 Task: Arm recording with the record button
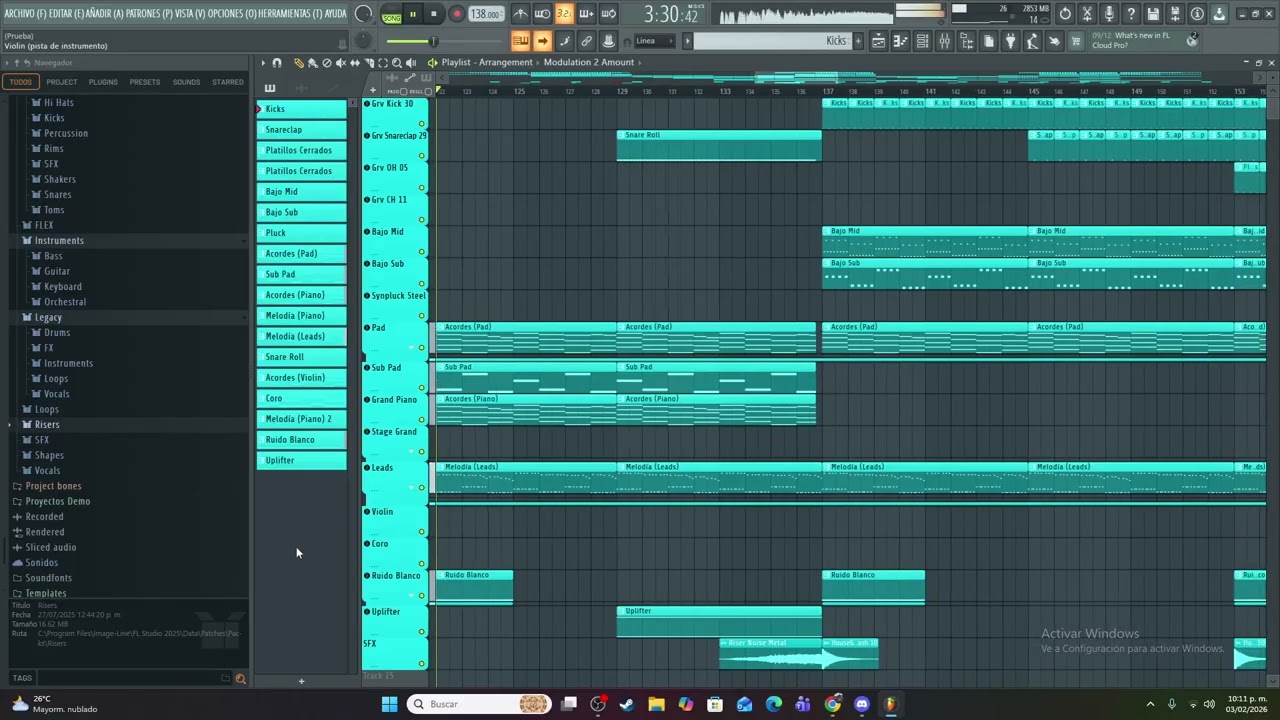tap(457, 14)
